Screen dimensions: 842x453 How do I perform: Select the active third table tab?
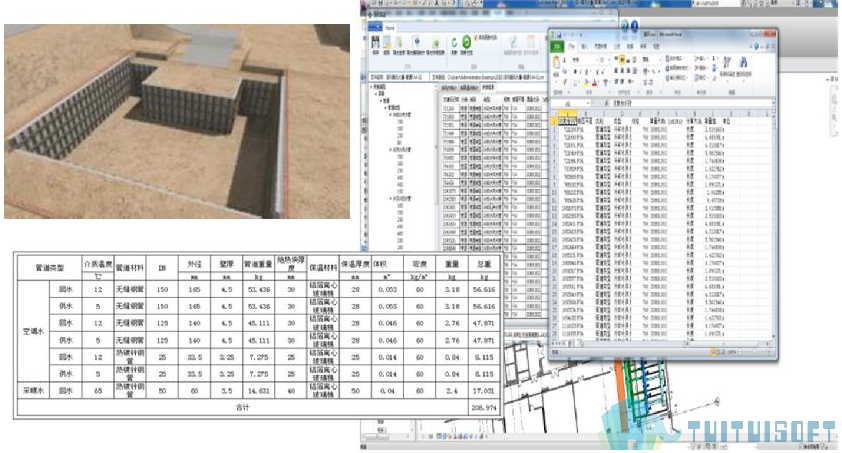488,87
